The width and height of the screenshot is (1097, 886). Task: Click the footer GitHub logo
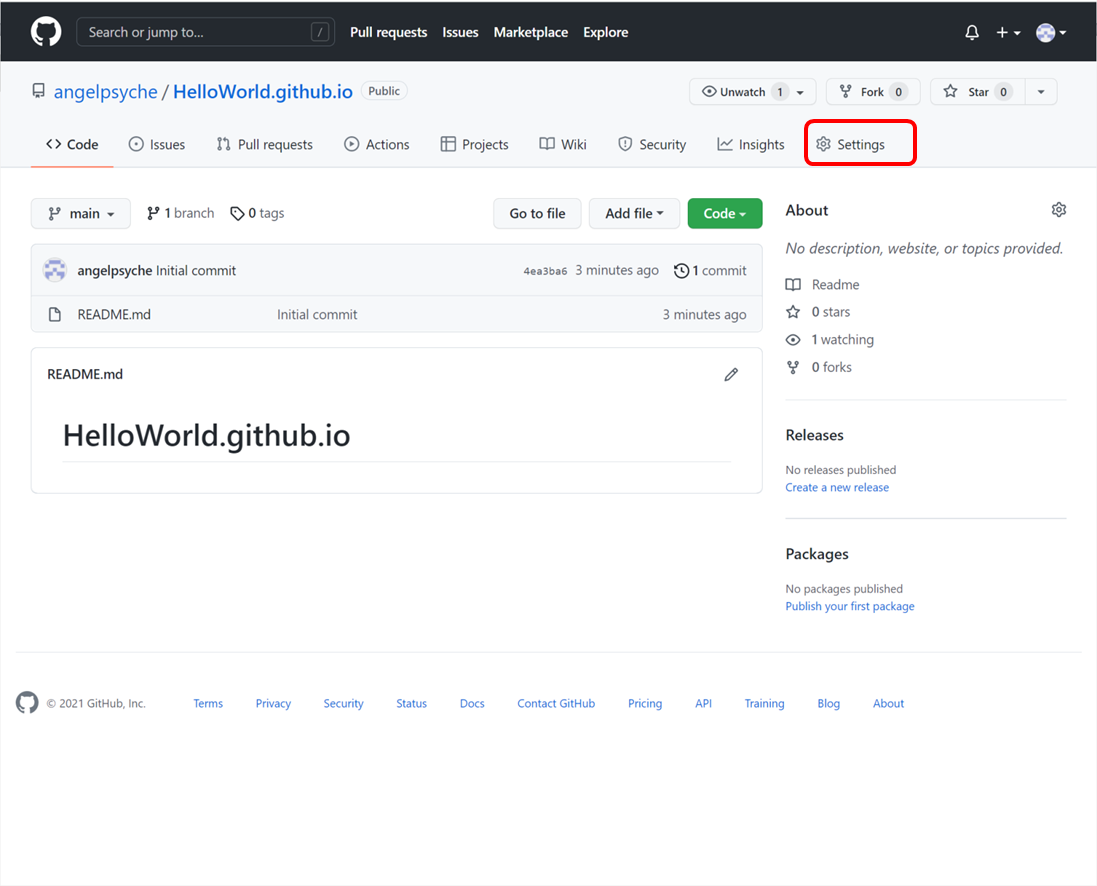(27, 703)
